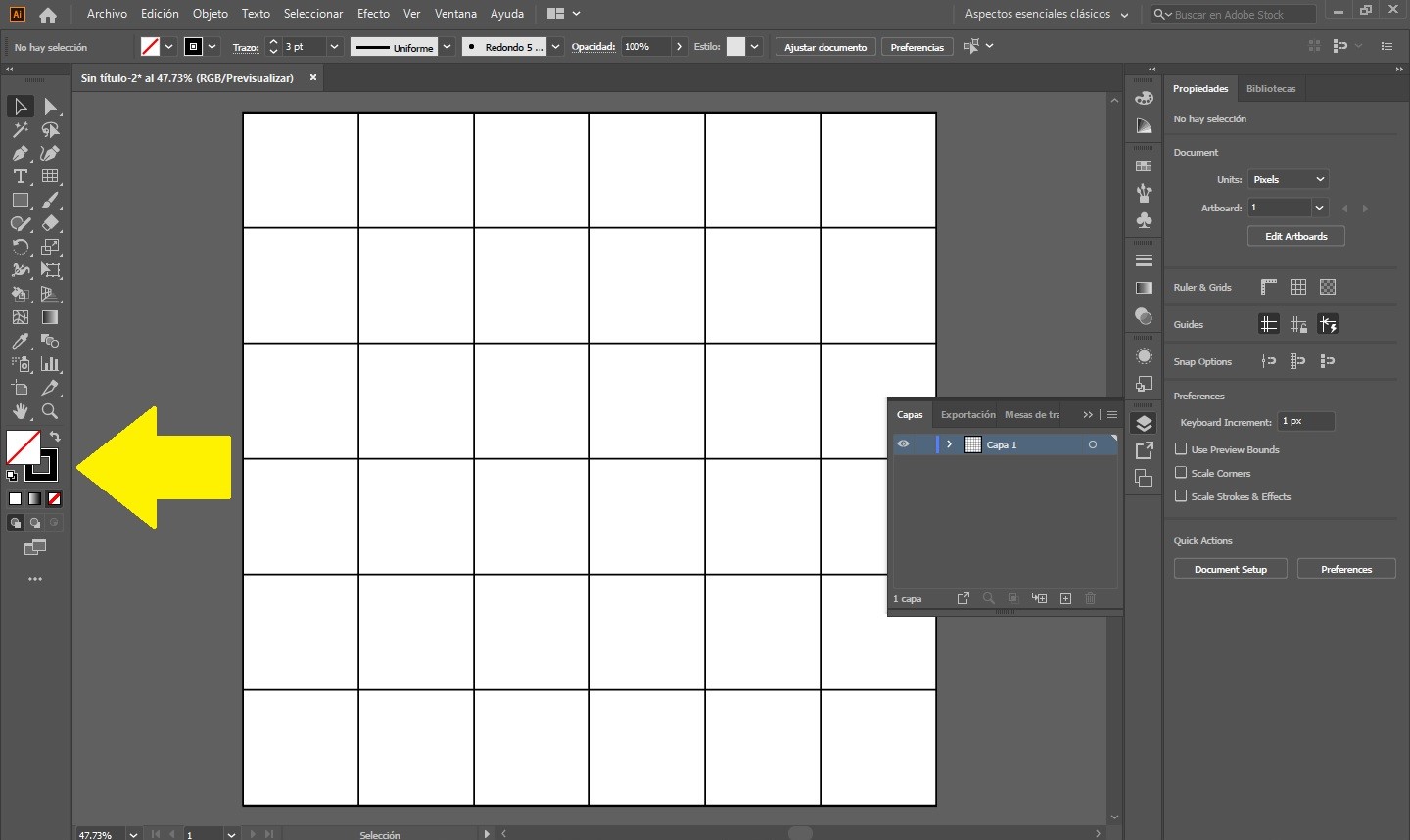The image size is (1410, 840).
Task: Select the Paintbrush tool
Action: coord(50,200)
